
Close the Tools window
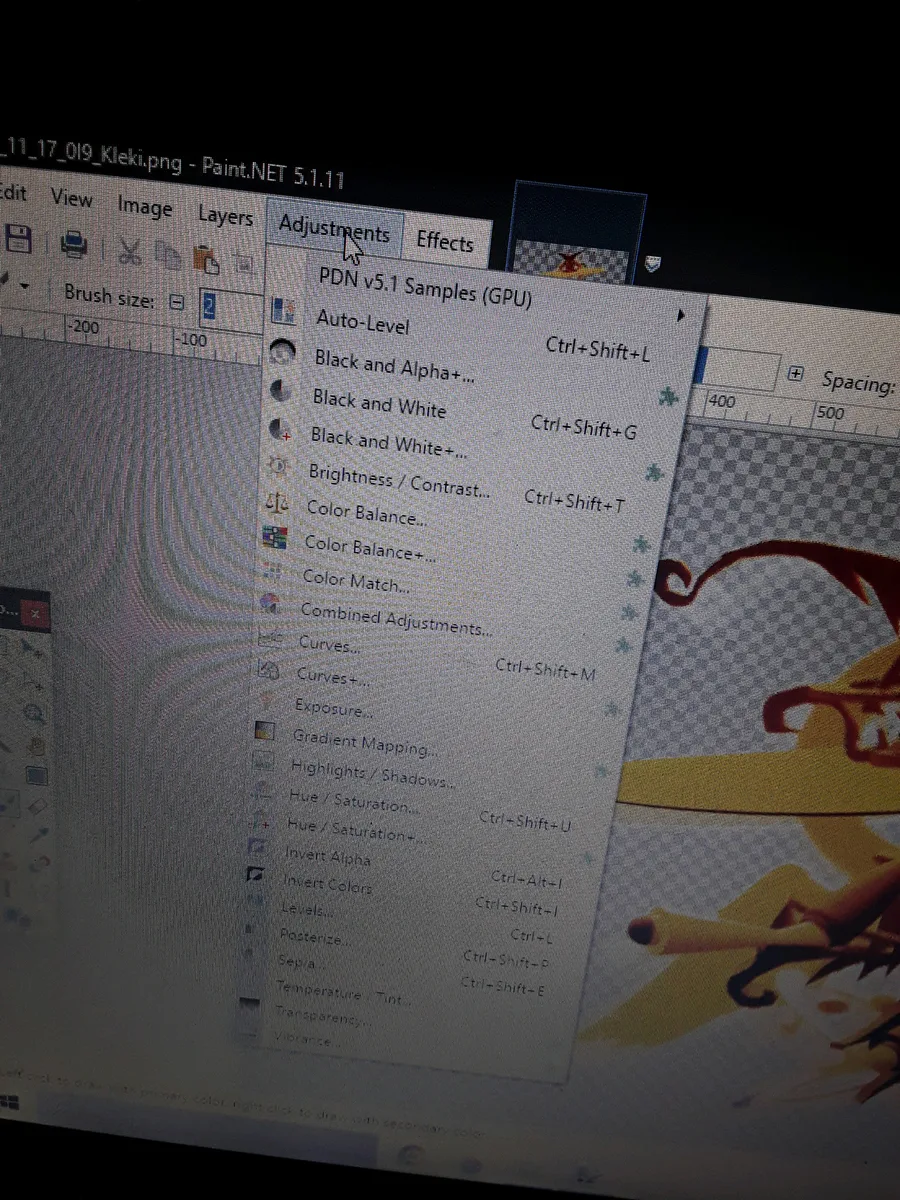coord(37,613)
